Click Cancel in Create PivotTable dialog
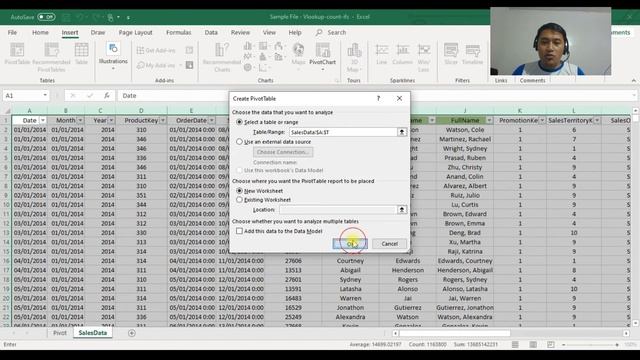Viewport: 640px width, 360px height. [x=389, y=244]
